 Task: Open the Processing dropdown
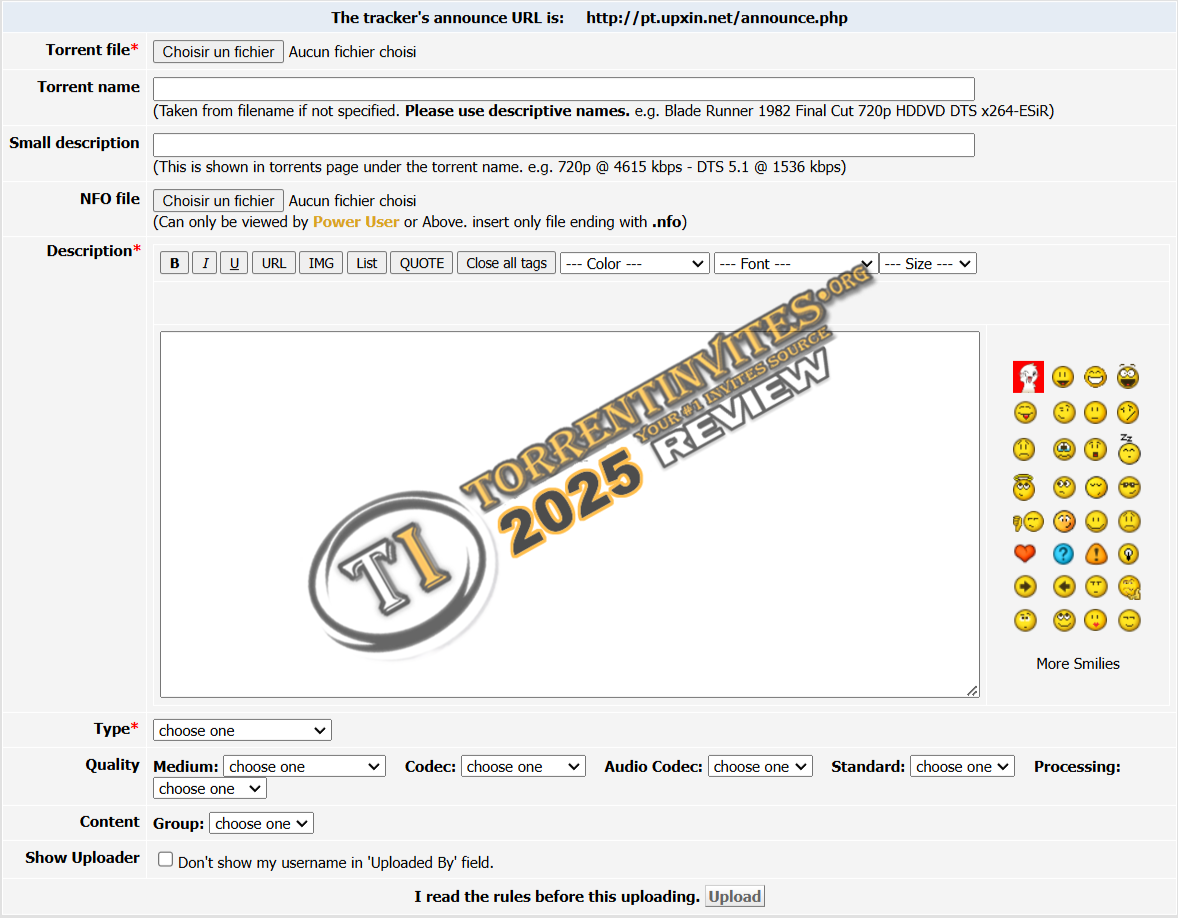pos(210,788)
